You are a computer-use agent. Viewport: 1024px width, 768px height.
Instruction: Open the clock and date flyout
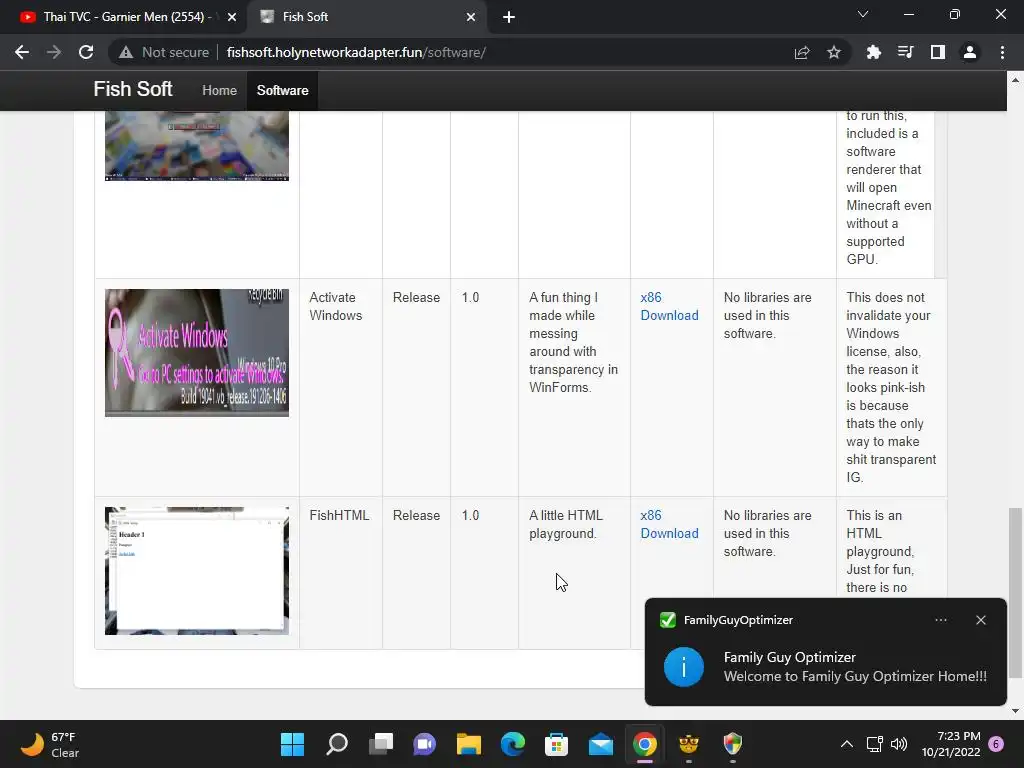[951, 744]
